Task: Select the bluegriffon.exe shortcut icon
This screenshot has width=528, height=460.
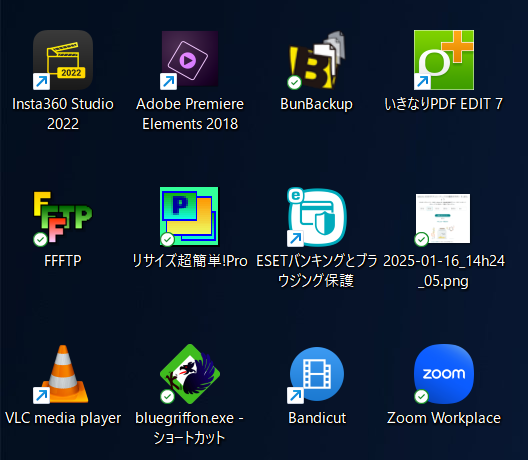Action: click(190, 374)
